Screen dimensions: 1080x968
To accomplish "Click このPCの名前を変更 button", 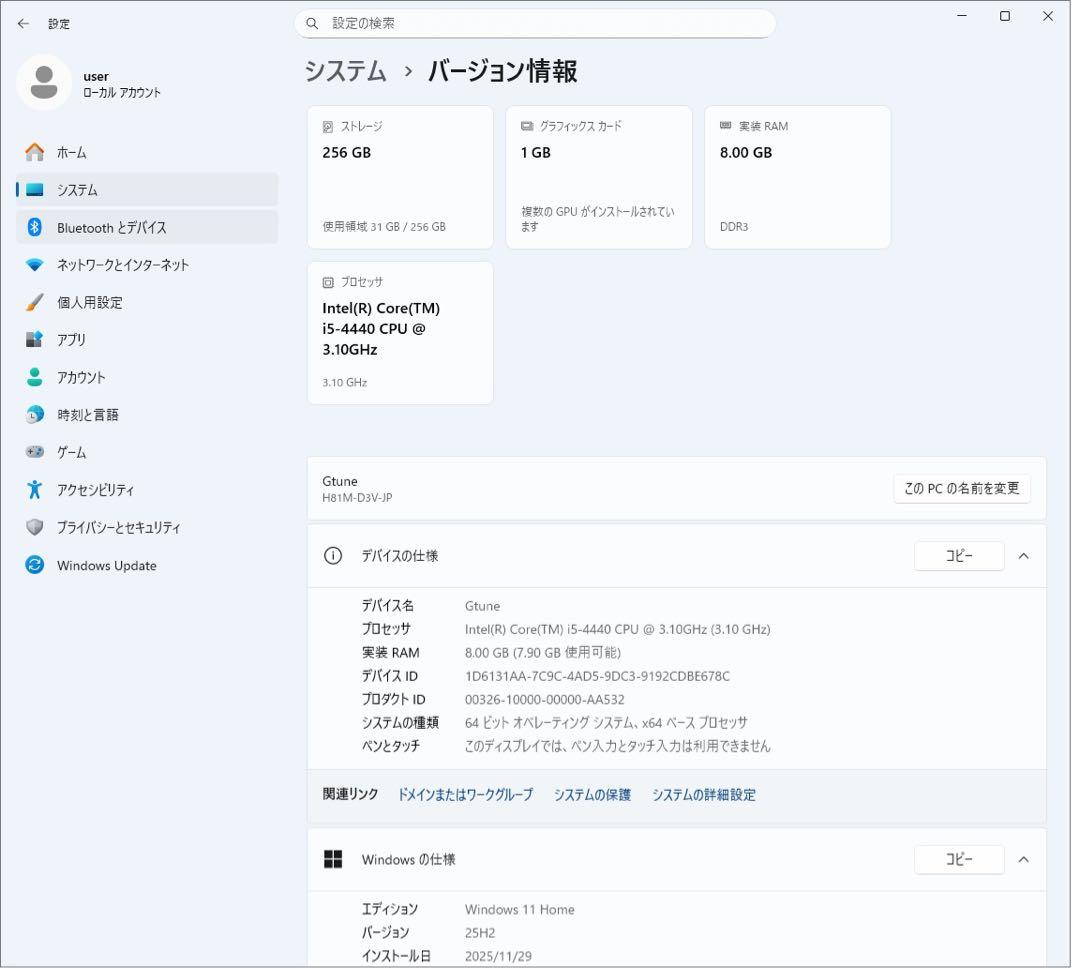I will tap(961, 489).
